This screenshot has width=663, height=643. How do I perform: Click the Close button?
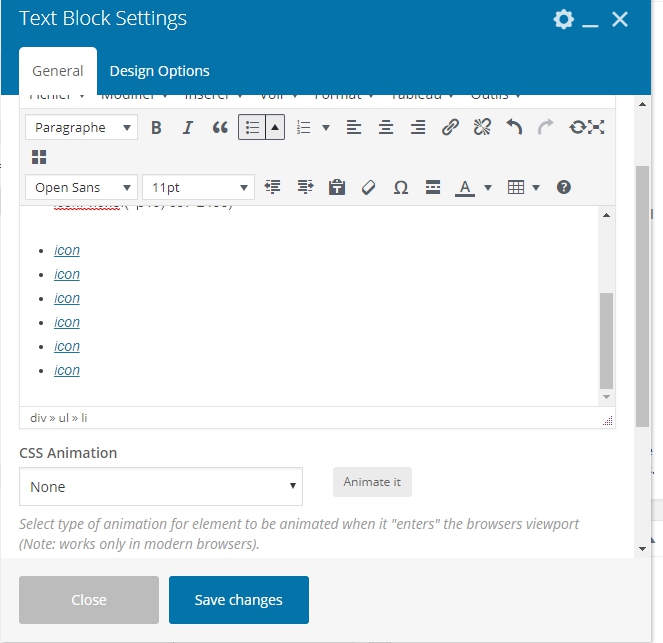89,599
